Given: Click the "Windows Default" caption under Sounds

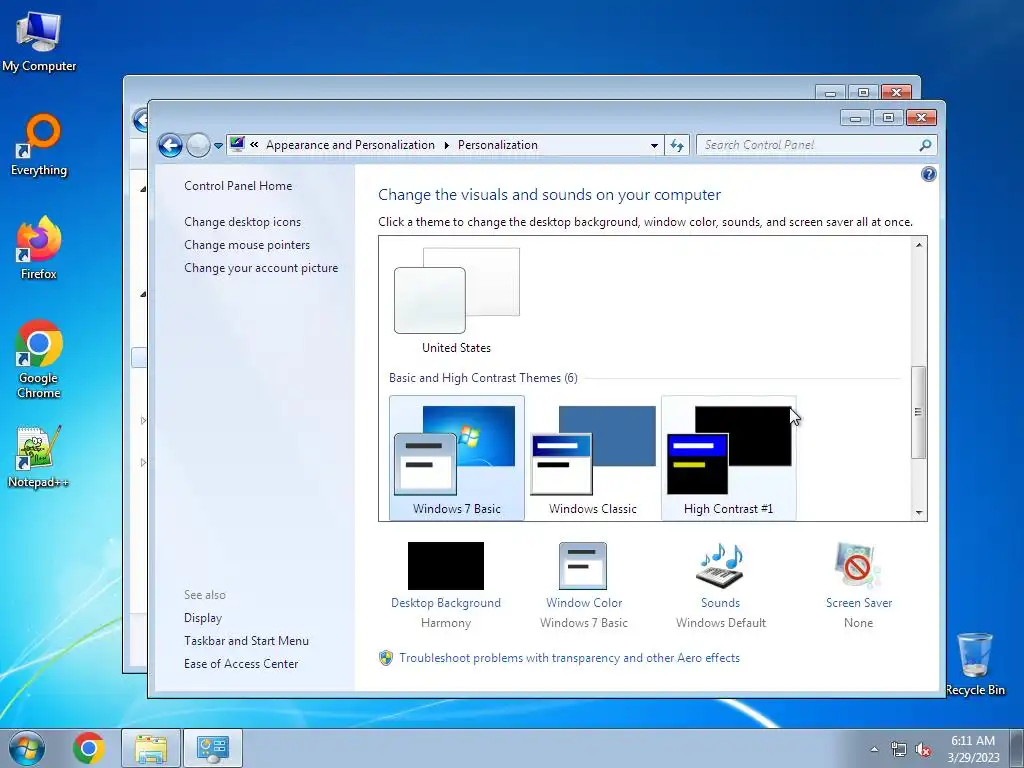Looking at the screenshot, I should (x=720, y=623).
